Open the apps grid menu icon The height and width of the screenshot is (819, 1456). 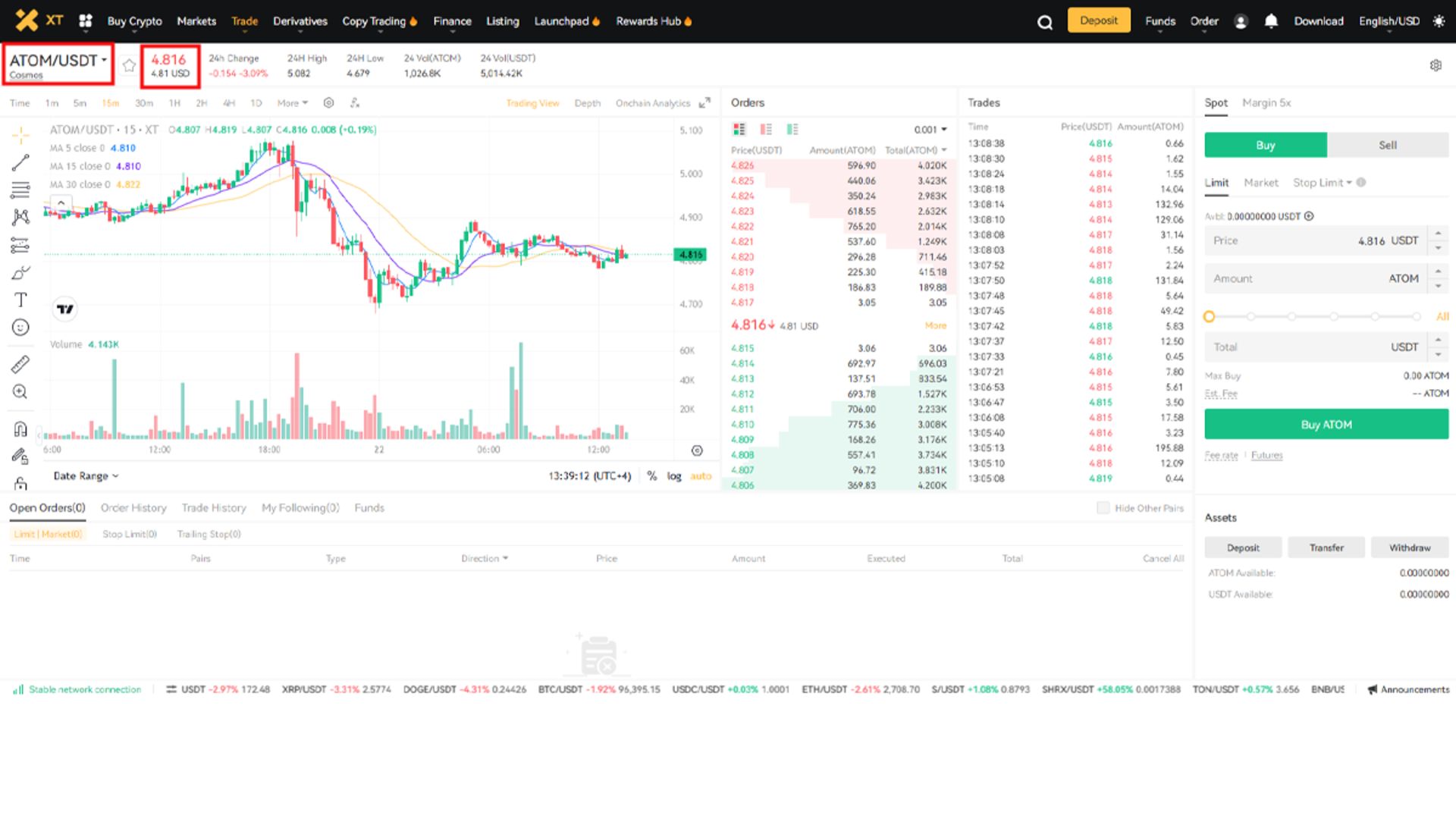[86, 21]
